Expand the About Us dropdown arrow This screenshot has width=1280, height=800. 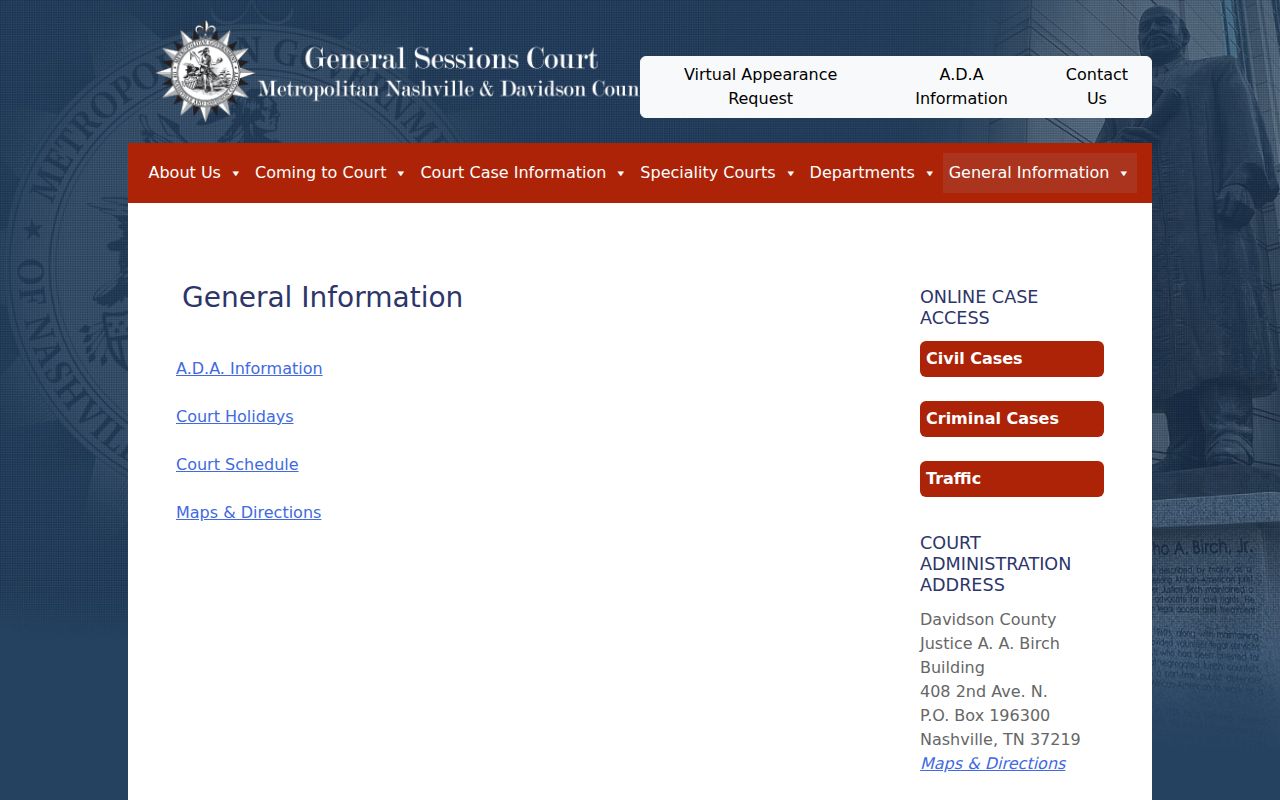(x=236, y=173)
